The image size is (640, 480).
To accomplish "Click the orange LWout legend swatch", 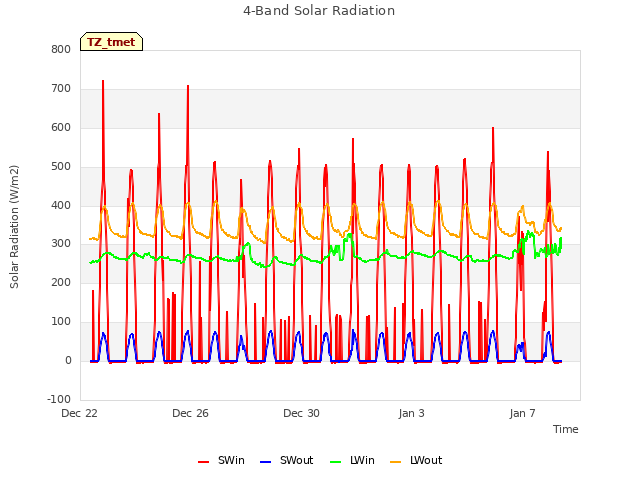I will 396,462.
